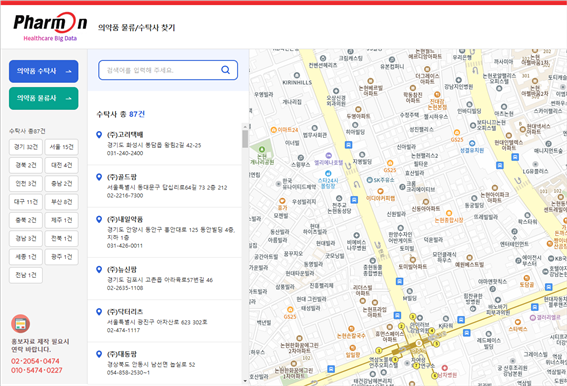Filter by 대구 11건 region
This screenshot has height=386, width=567.
coord(26,202)
